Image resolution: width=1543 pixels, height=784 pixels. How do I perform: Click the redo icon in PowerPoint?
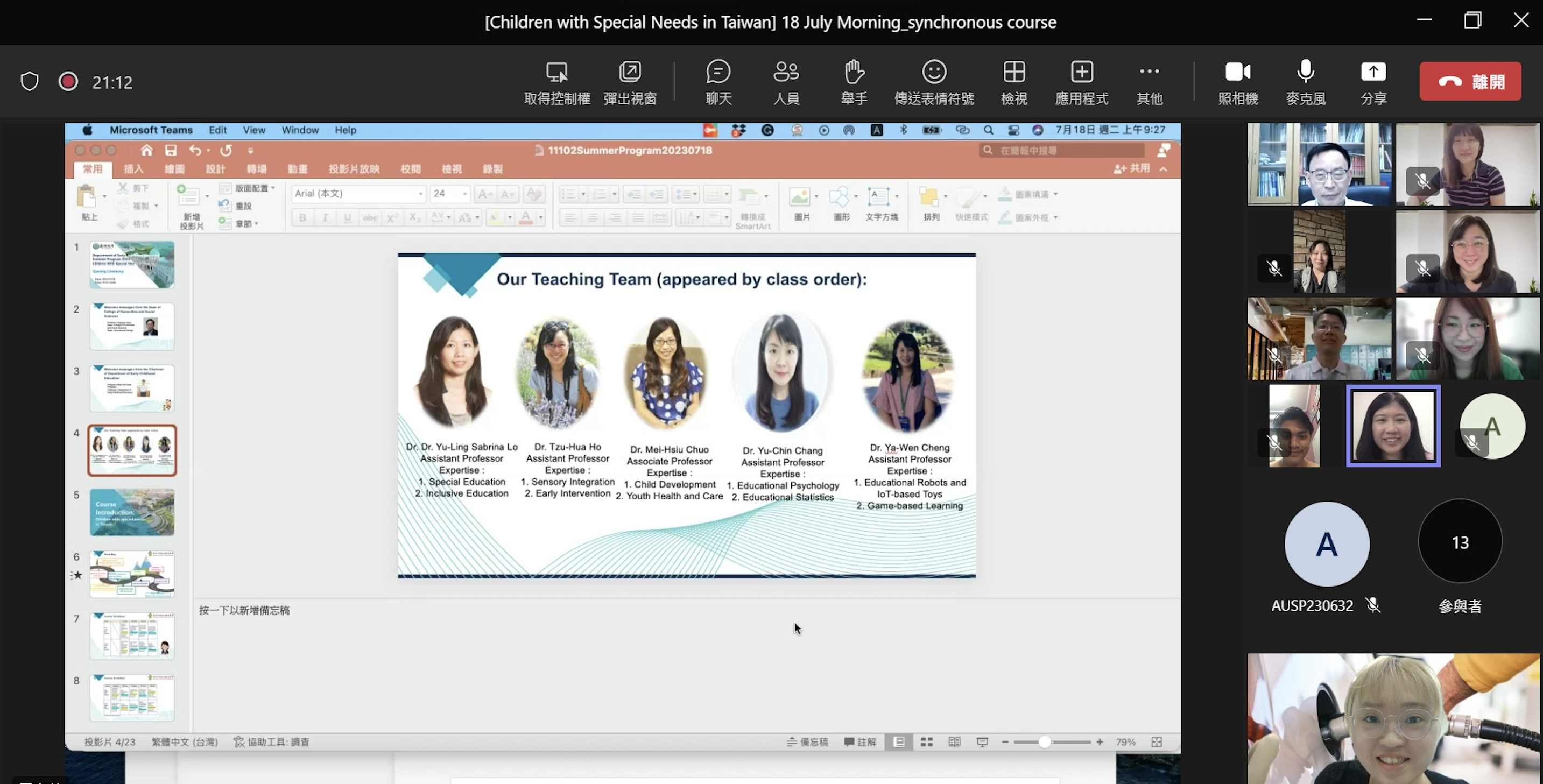(226, 150)
